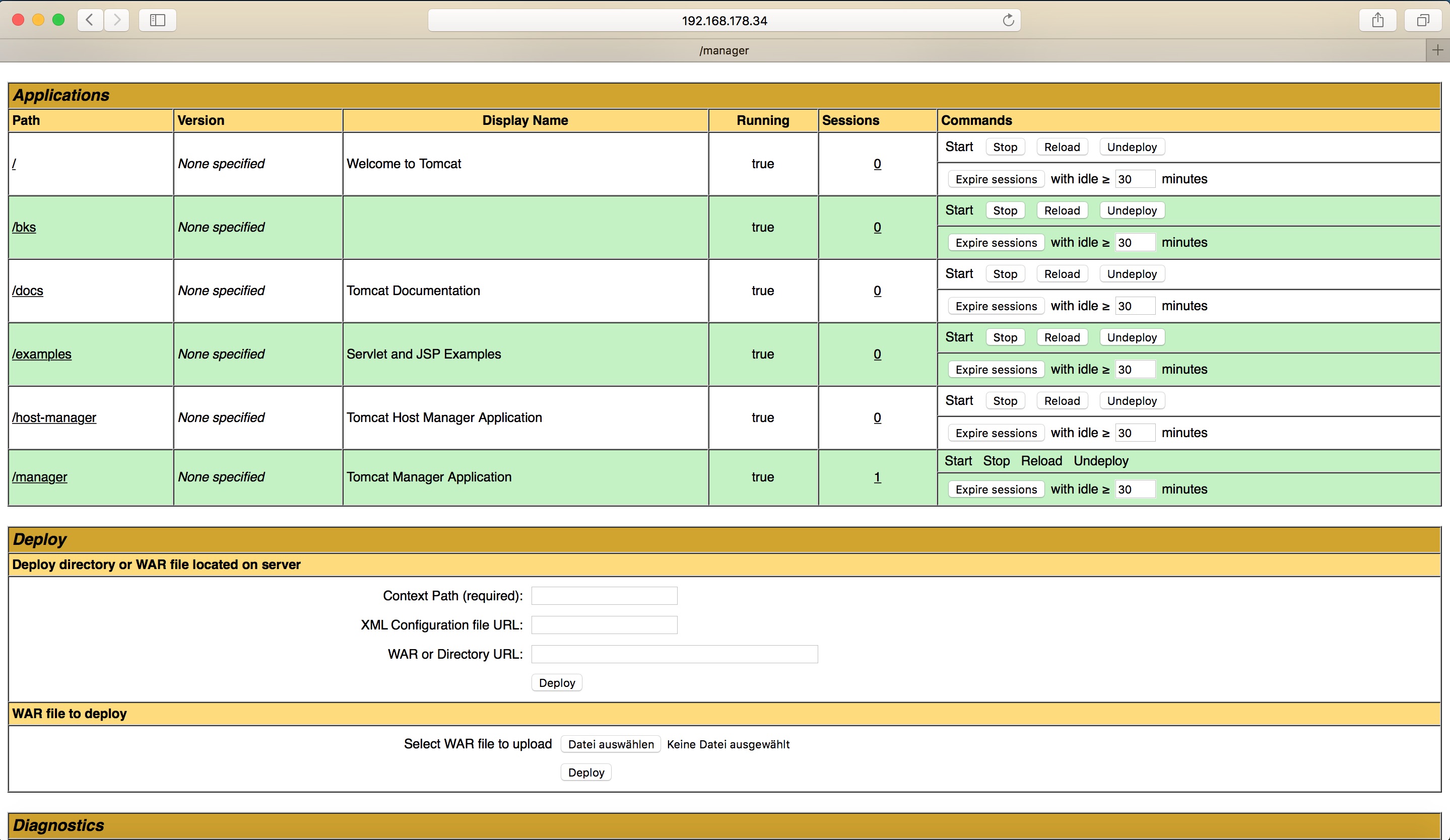Image resolution: width=1450 pixels, height=840 pixels.
Task: Reload the /examples application
Action: coord(1062,337)
